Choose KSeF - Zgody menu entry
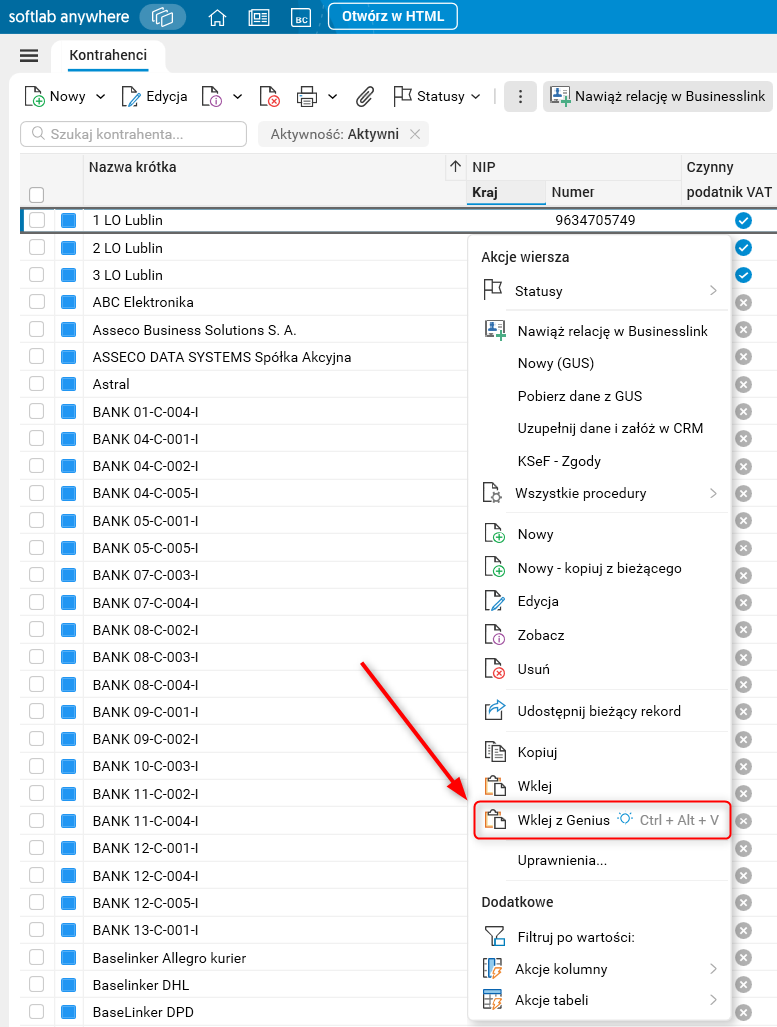This screenshot has height=1027, width=777. [x=599, y=460]
